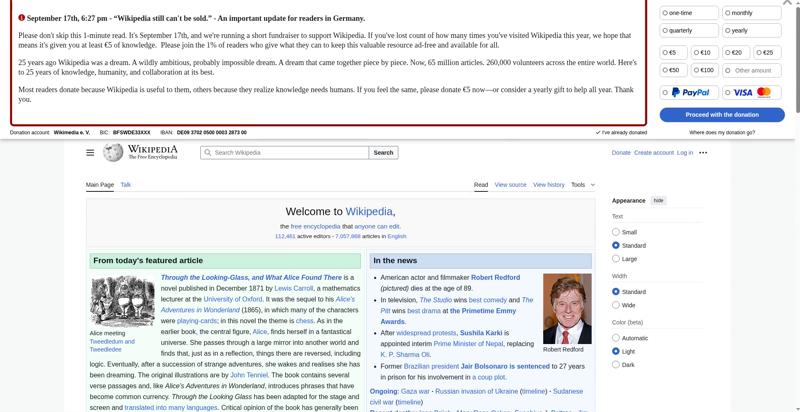Open the University of Oxford link
The height and width of the screenshot is (412, 800).
point(233,299)
